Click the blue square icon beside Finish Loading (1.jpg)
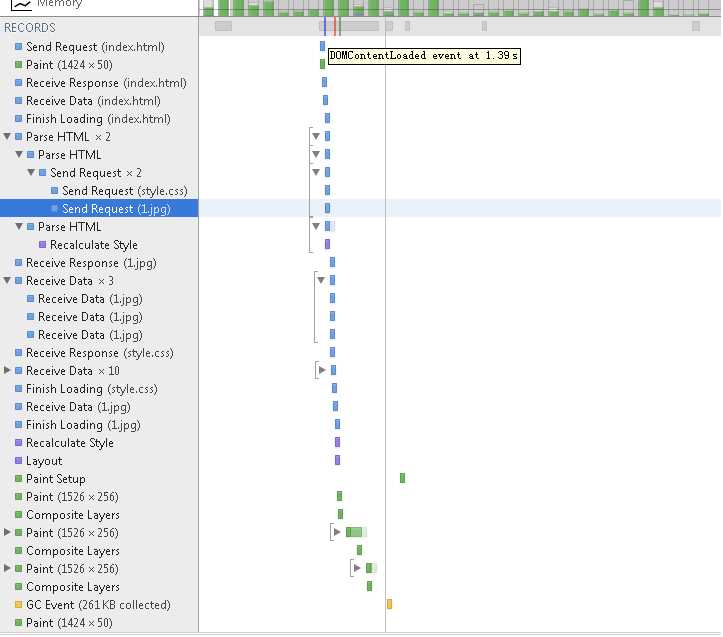Image resolution: width=723 pixels, height=637 pixels. click(18, 424)
